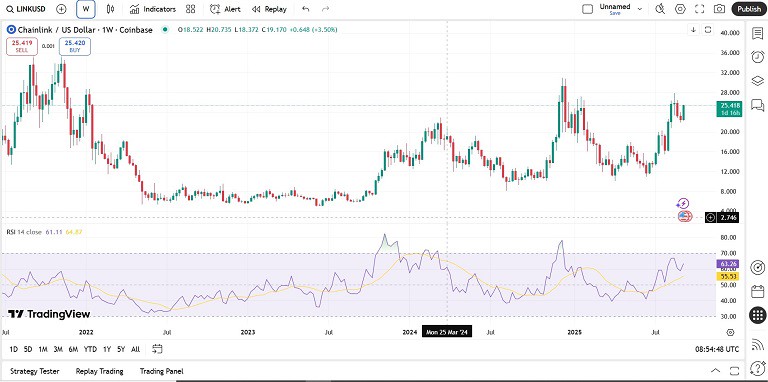Image resolution: width=768 pixels, height=382 pixels.
Task: Click the Publish button
Action: coord(748,9)
